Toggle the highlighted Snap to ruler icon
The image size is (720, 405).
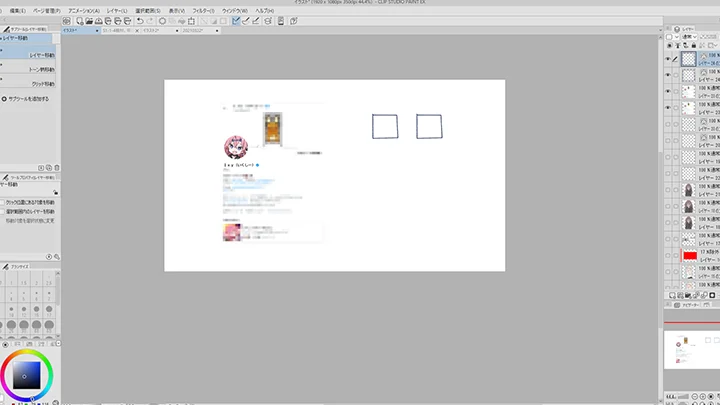pos(236,21)
